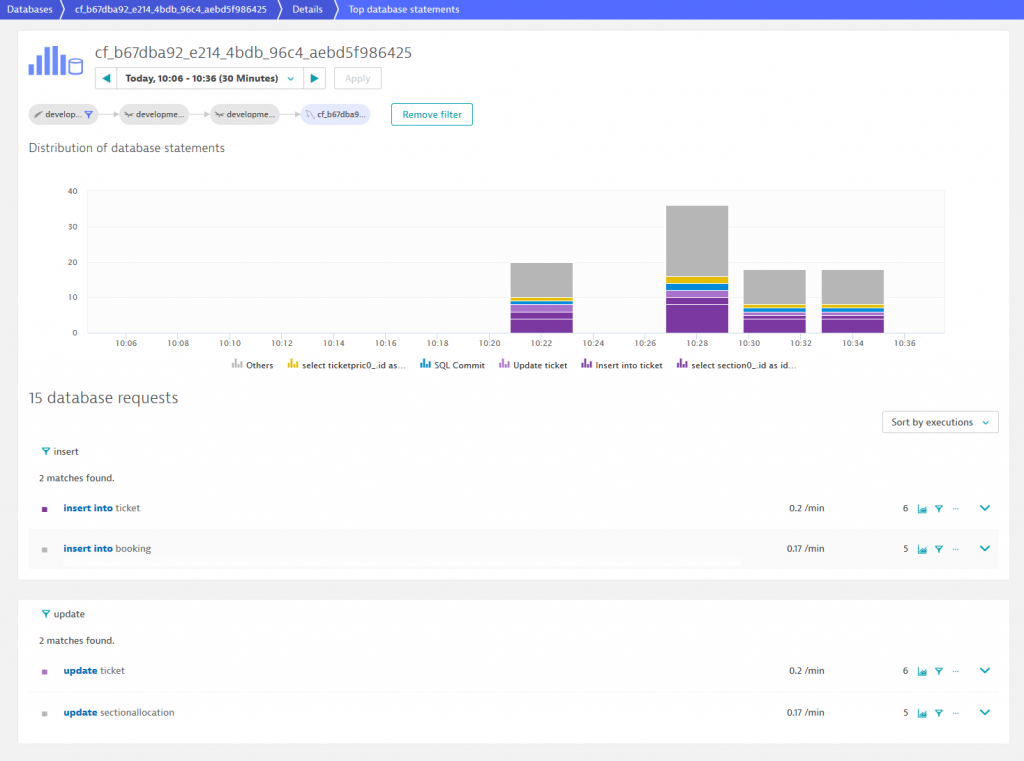Open the Sort by executions dropdown

[940, 422]
